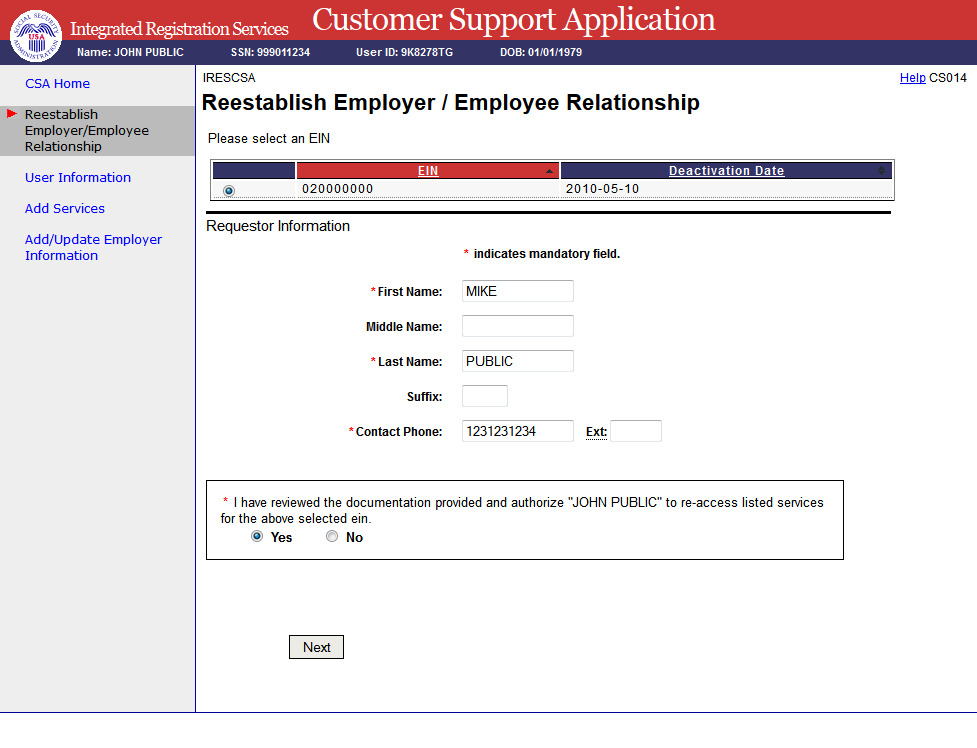This screenshot has width=977, height=748.
Task: Click the phone Ext input box
Action: [x=636, y=431]
